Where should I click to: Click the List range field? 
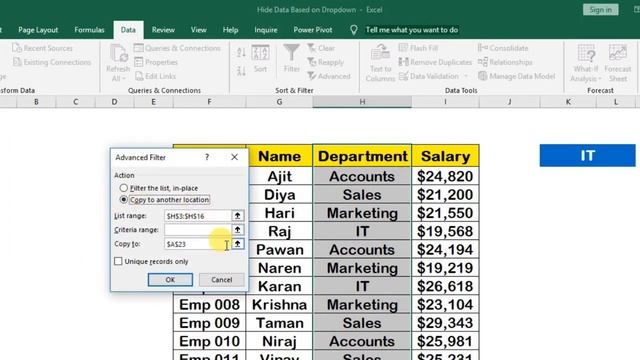[x=198, y=216]
